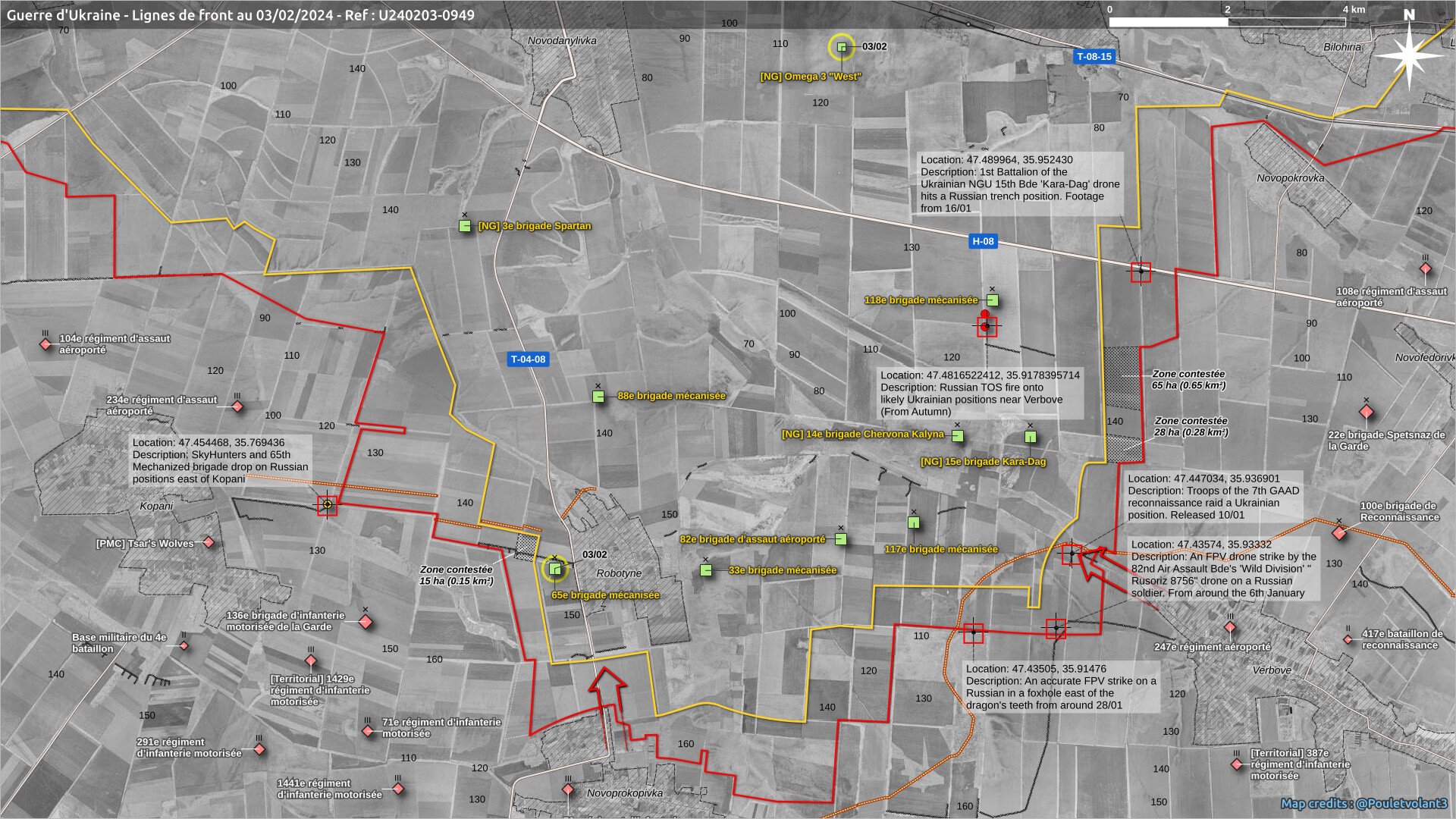
Task: Click the Bilohiria village label
Action: 1342,47
